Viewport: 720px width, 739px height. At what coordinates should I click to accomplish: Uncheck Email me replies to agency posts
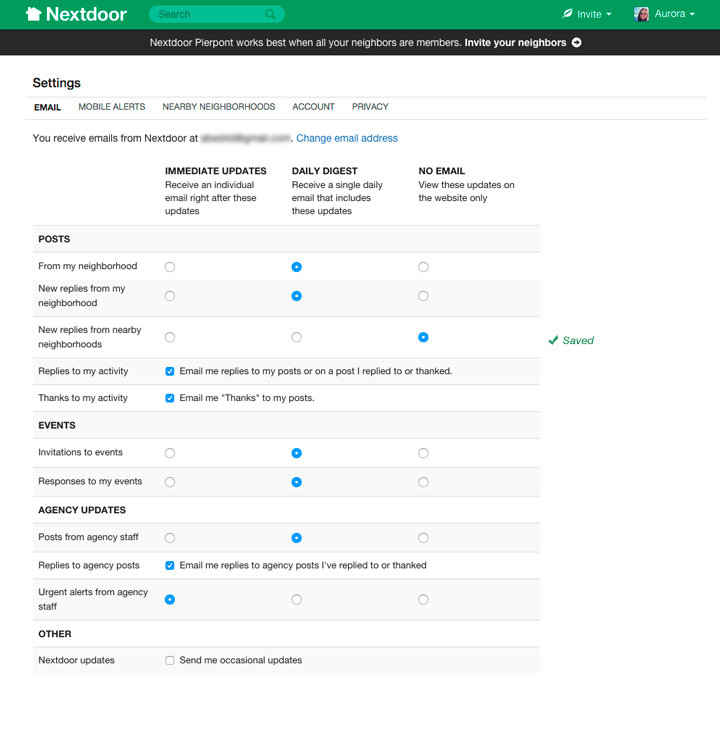(x=170, y=566)
